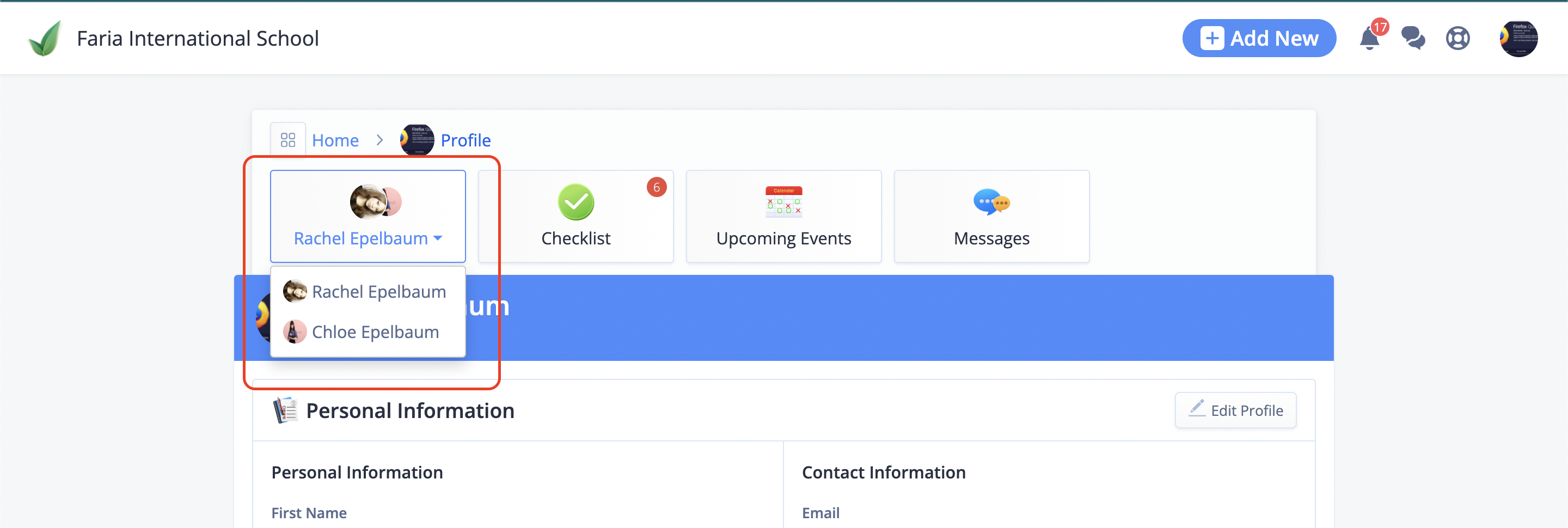Click the Profile breadcrumb link
1568x528 pixels.
tap(465, 140)
